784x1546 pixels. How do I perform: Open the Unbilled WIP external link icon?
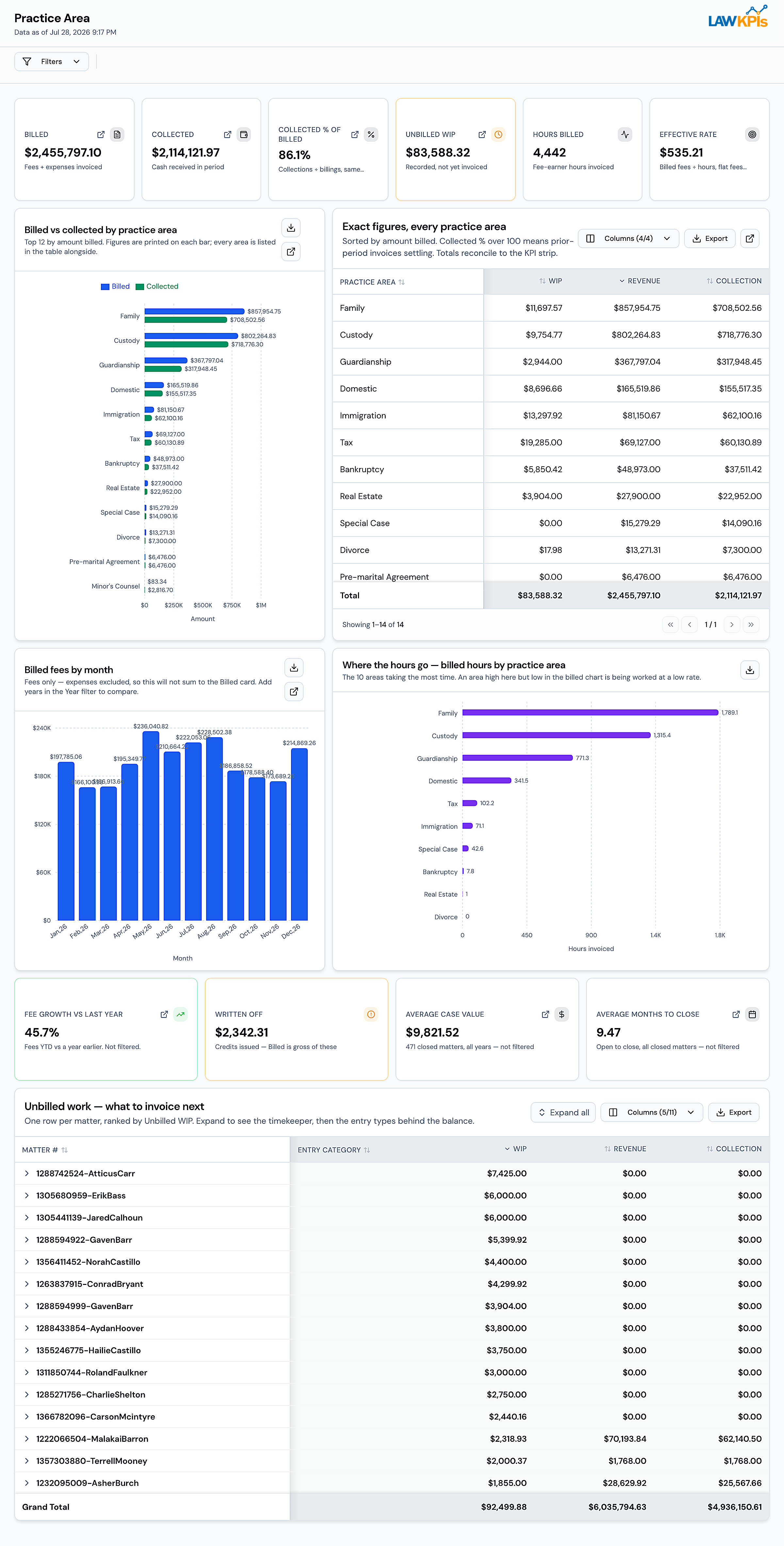click(x=482, y=134)
